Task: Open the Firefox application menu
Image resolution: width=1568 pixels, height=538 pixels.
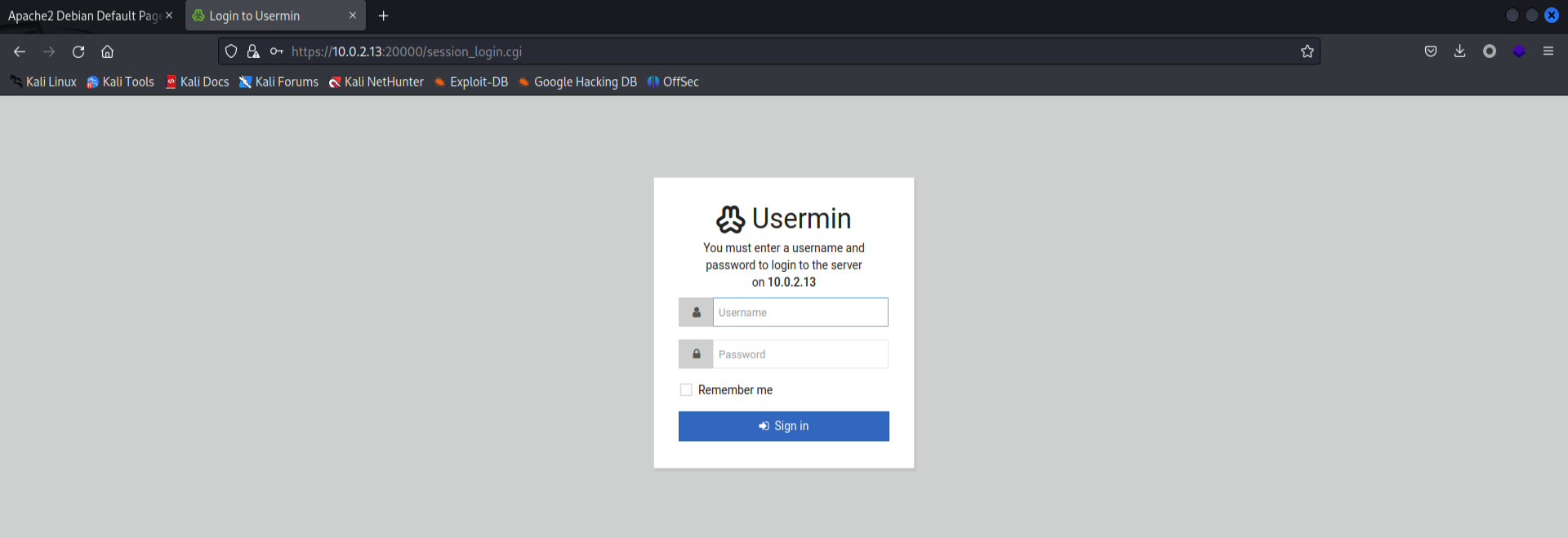Action: click(x=1548, y=51)
